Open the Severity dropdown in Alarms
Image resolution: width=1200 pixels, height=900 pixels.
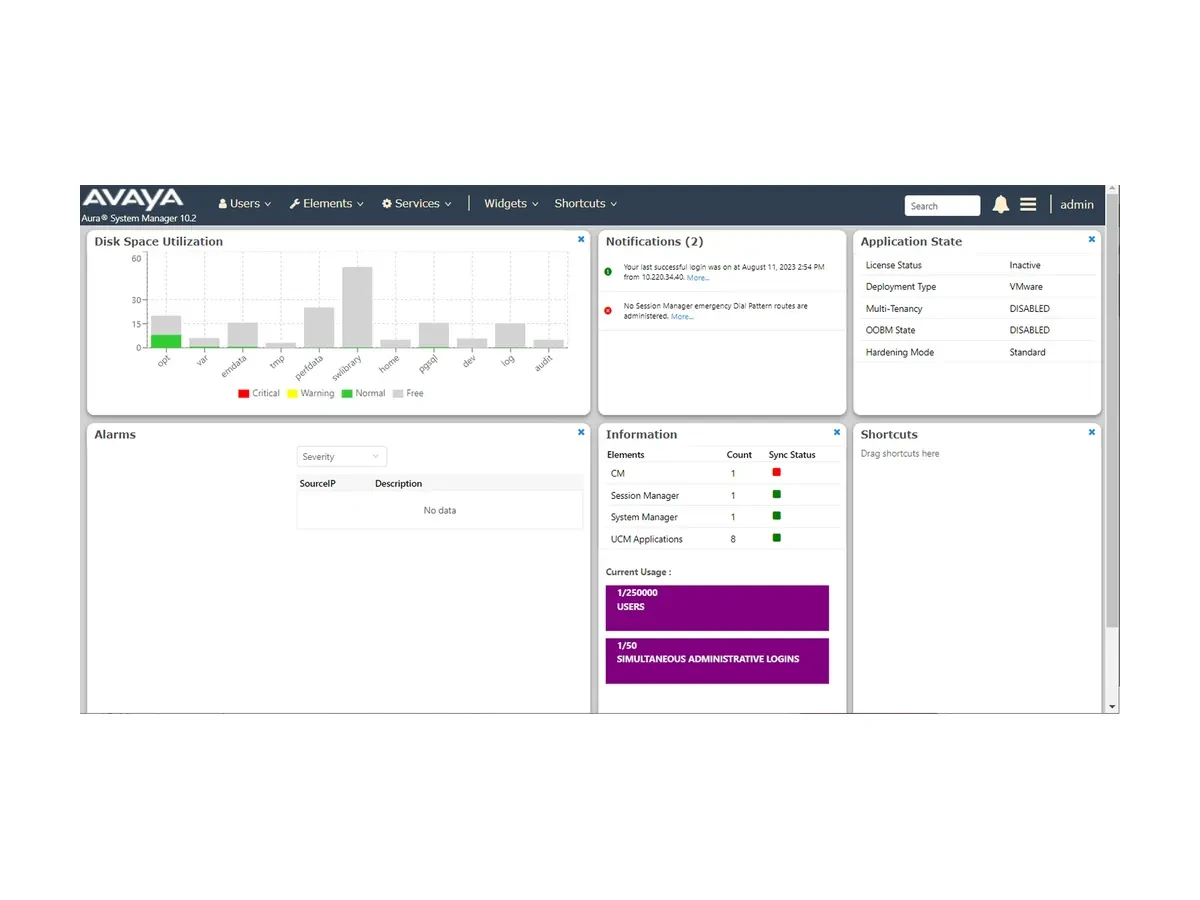click(342, 457)
